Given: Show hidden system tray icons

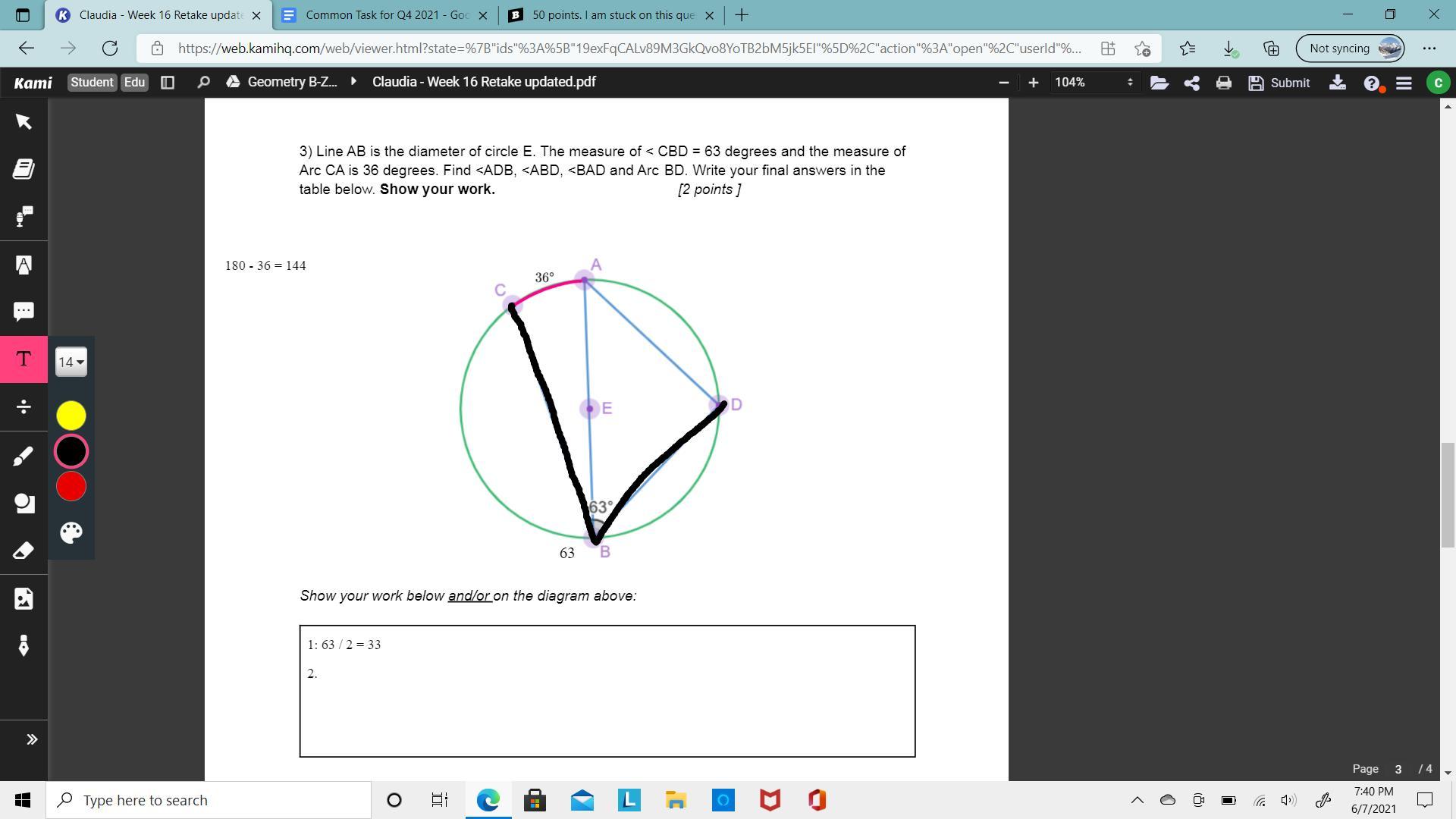Looking at the screenshot, I should (x=1137, y=800).
